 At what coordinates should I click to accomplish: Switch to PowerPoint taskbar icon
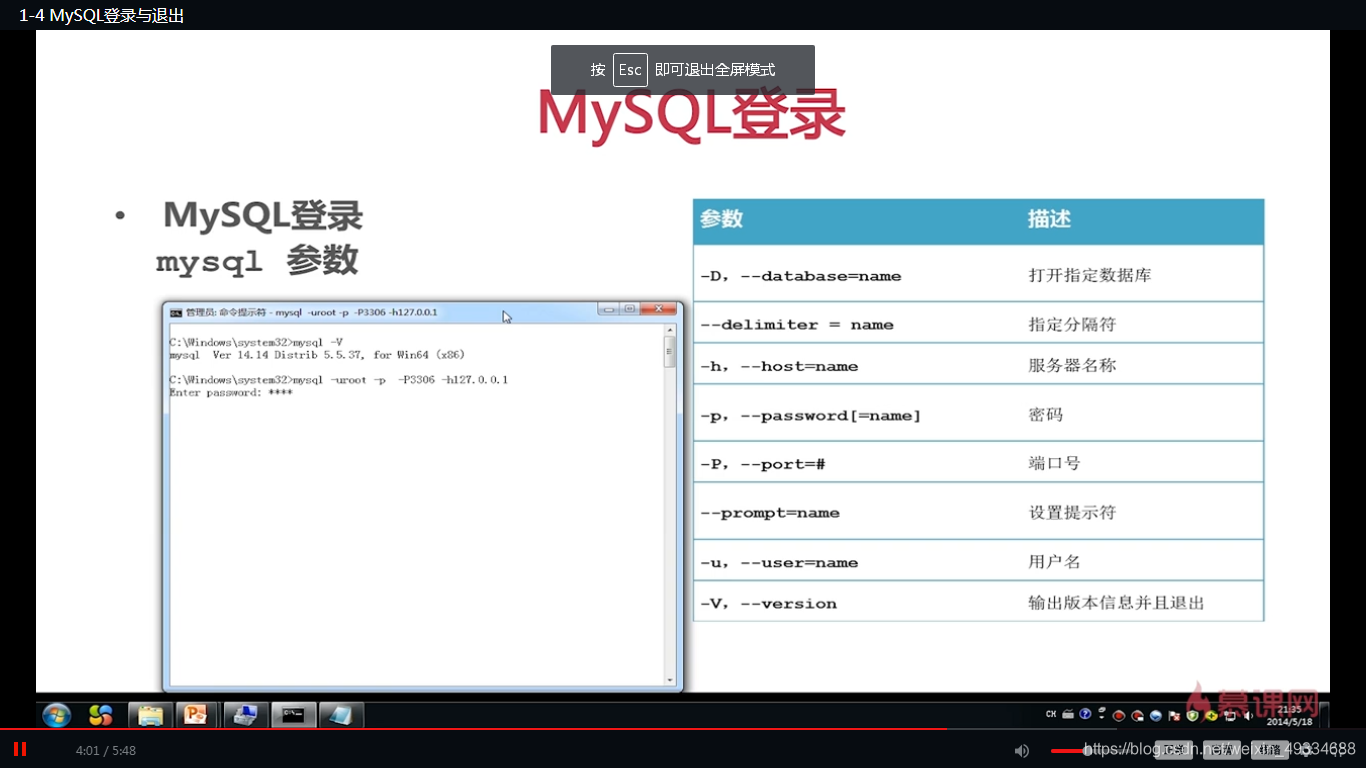click(196, 715)
